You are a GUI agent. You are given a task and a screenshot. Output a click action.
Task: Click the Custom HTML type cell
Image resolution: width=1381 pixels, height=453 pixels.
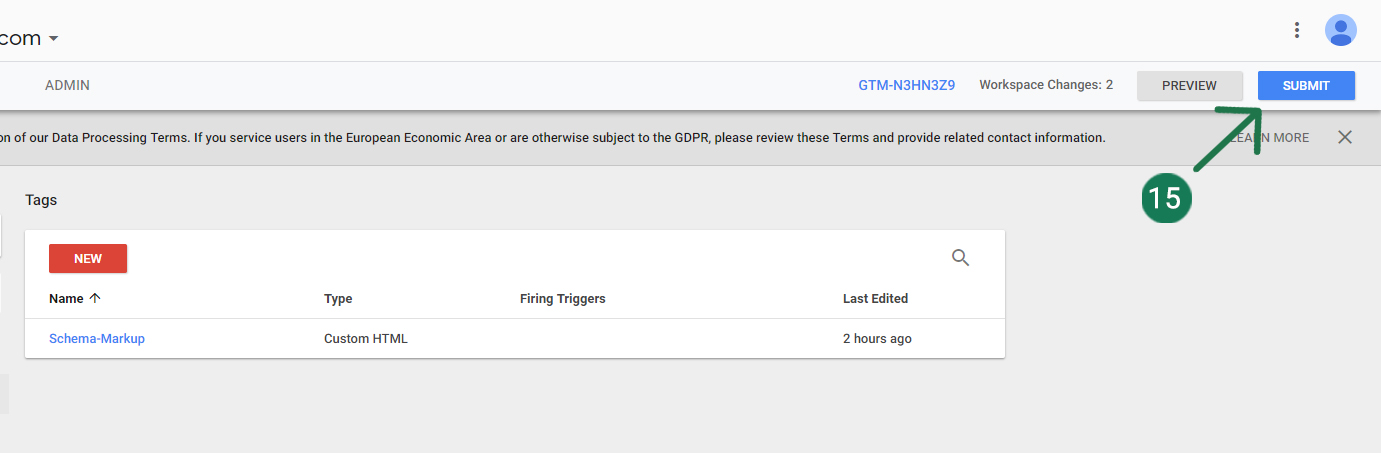pos(366,339)
